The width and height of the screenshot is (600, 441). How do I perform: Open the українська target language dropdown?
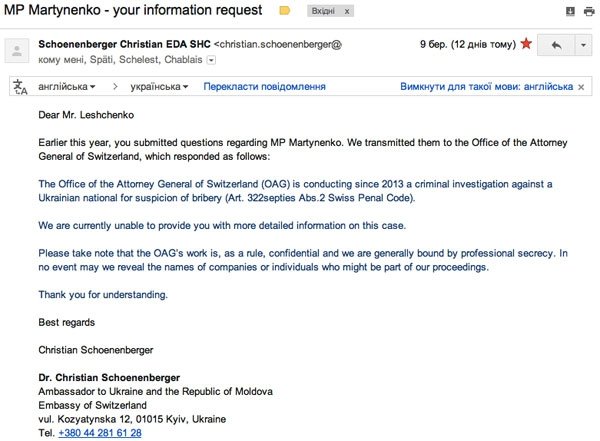point(158,87)
